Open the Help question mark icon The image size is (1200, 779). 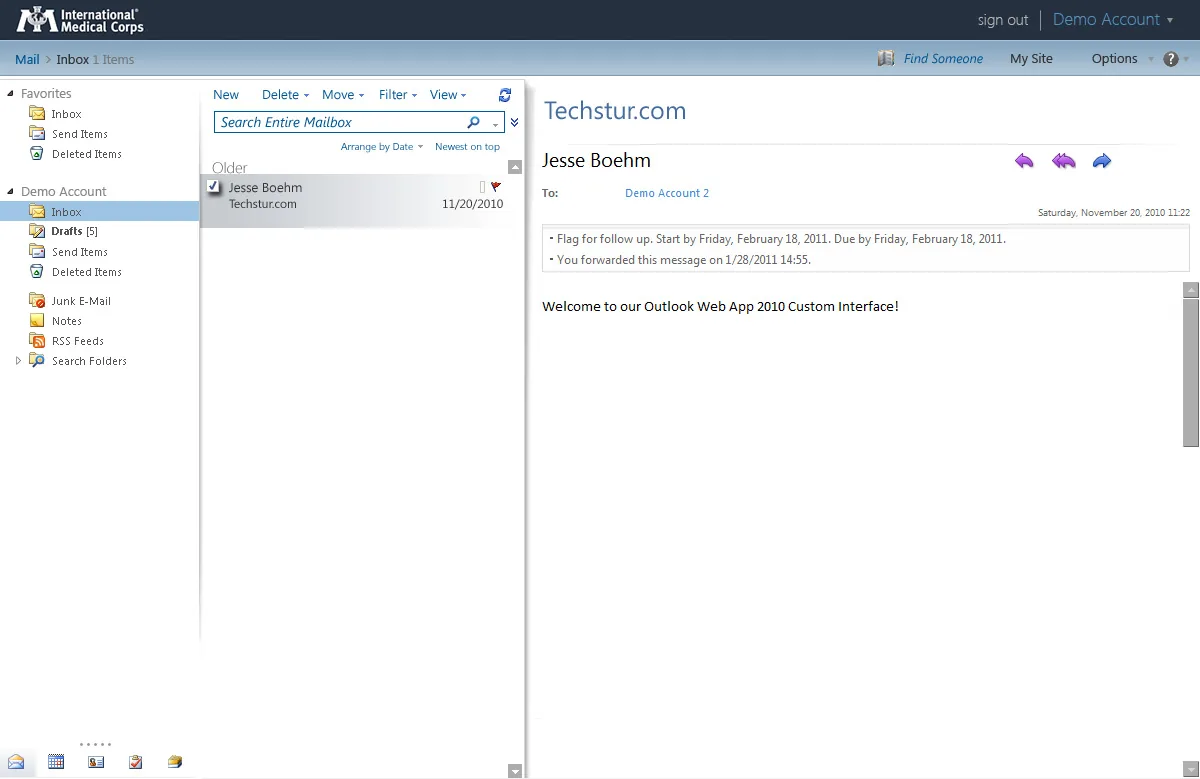click(x=1171, y=59)
